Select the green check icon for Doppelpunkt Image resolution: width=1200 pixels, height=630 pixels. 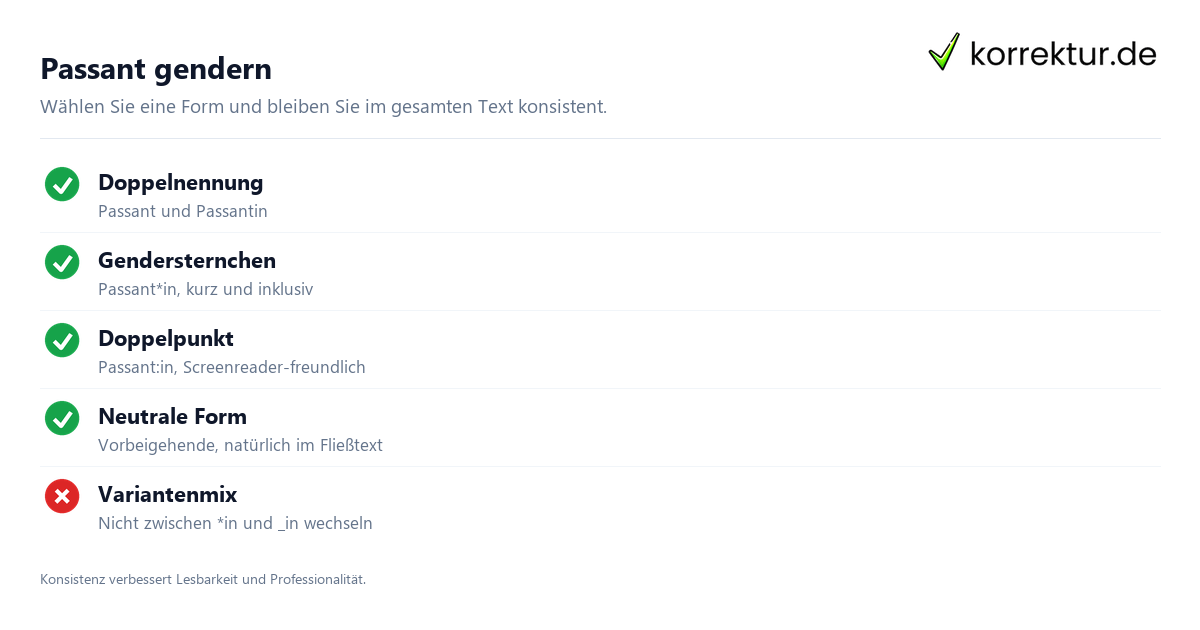point(62,341)
